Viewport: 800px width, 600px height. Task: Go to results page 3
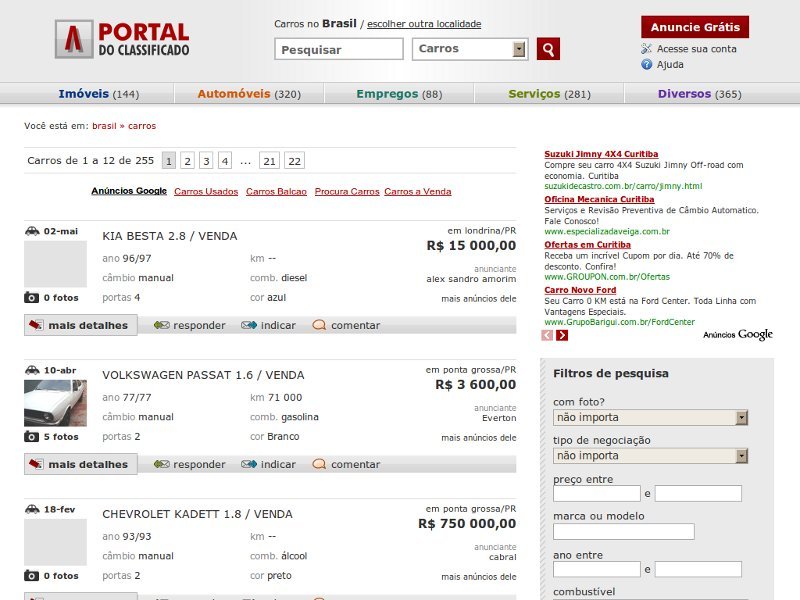[x=206, y=161]
